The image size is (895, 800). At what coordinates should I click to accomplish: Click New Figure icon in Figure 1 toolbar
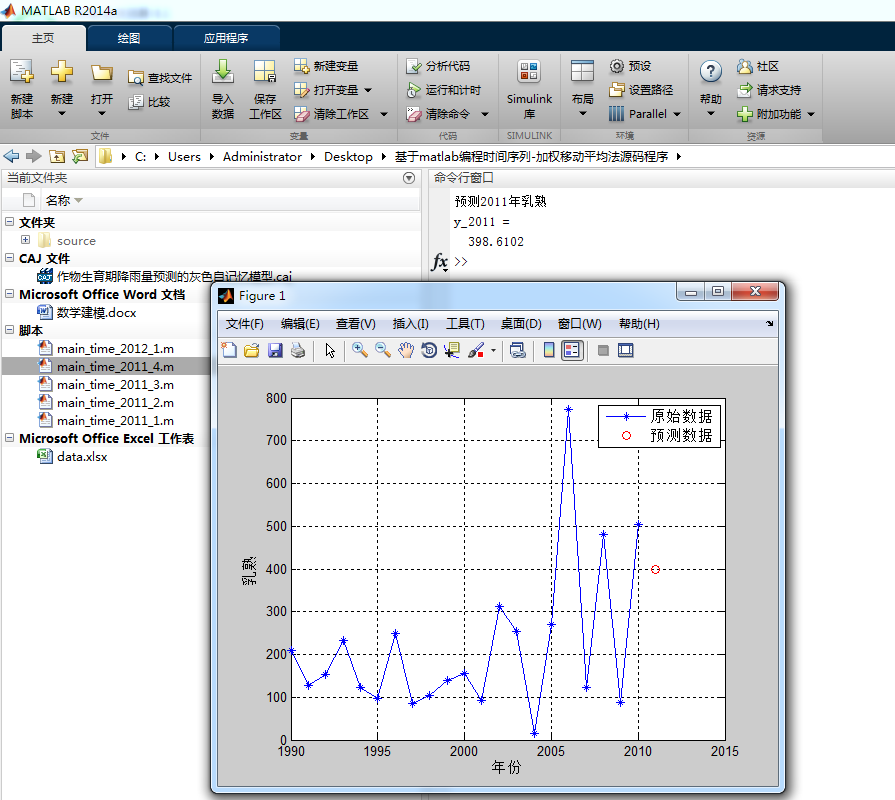point(229,350)
